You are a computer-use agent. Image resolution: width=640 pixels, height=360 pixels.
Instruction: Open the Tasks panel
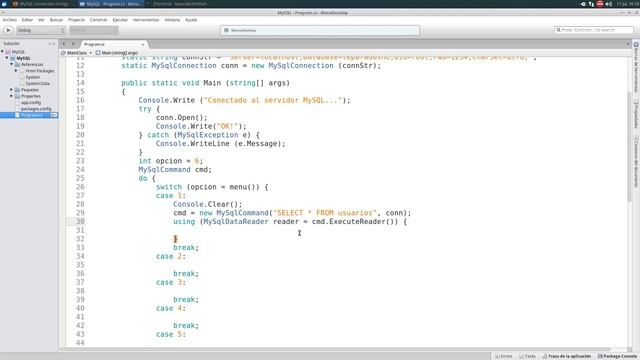pos(527,356)
